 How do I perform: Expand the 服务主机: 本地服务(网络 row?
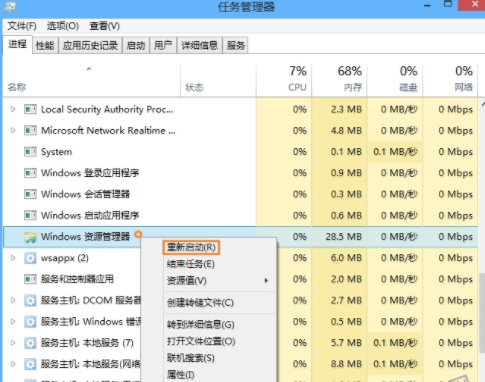pos(13,364)
